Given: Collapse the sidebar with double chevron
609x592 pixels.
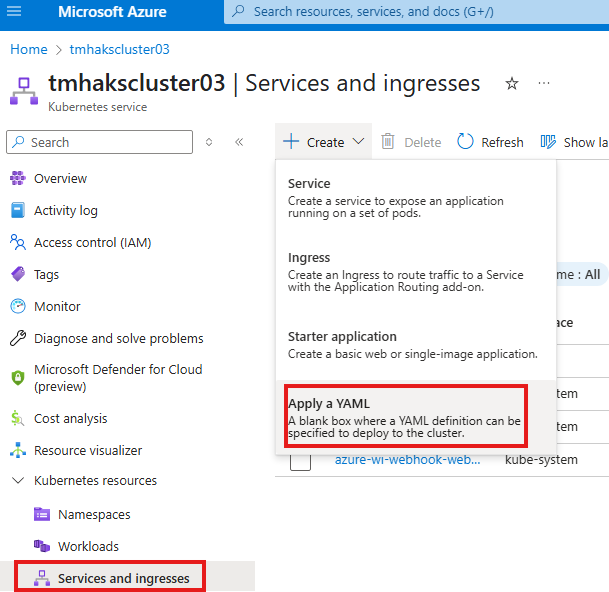Looking at the screenshot, I should point(239,142).
